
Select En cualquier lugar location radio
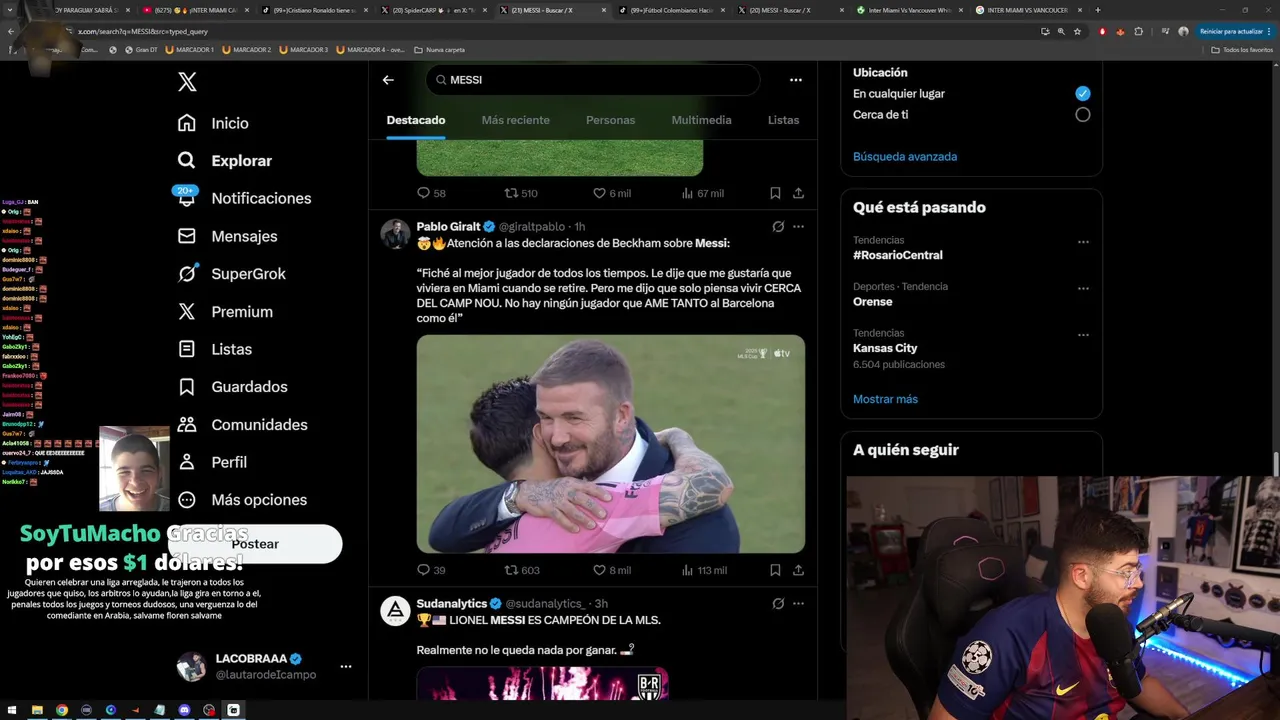click(1082, 93)
